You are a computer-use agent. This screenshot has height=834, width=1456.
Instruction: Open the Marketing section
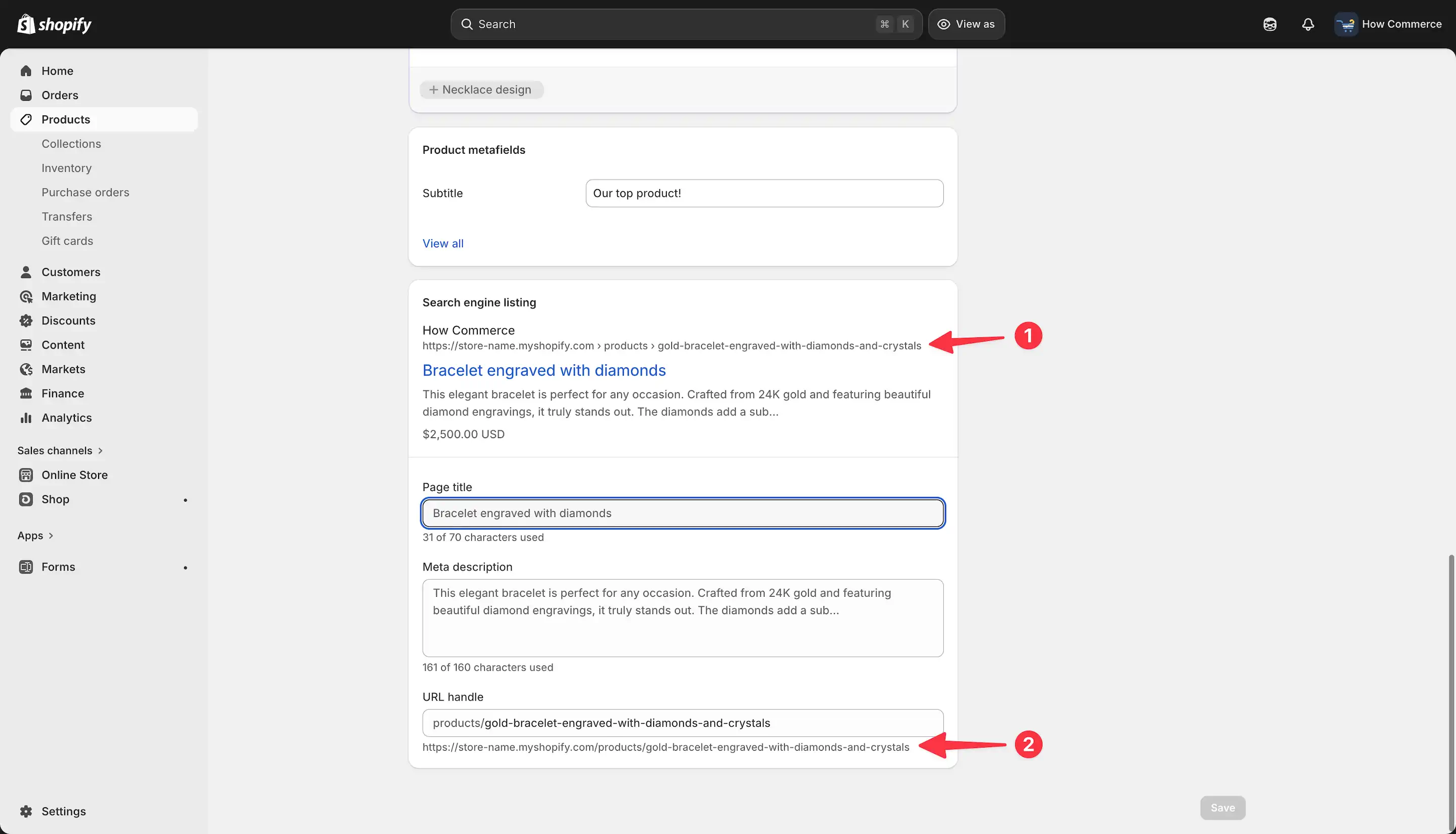click(x=104, y=296)
